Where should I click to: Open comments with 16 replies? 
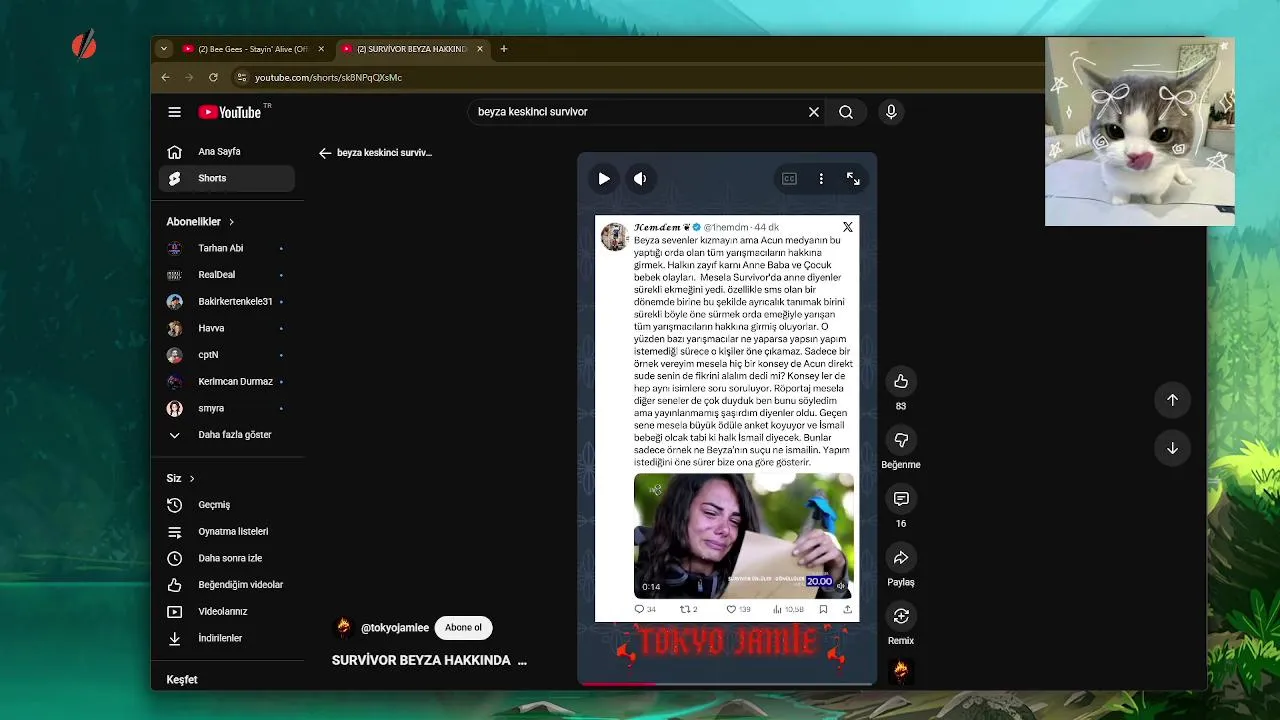tap(901, 499)
